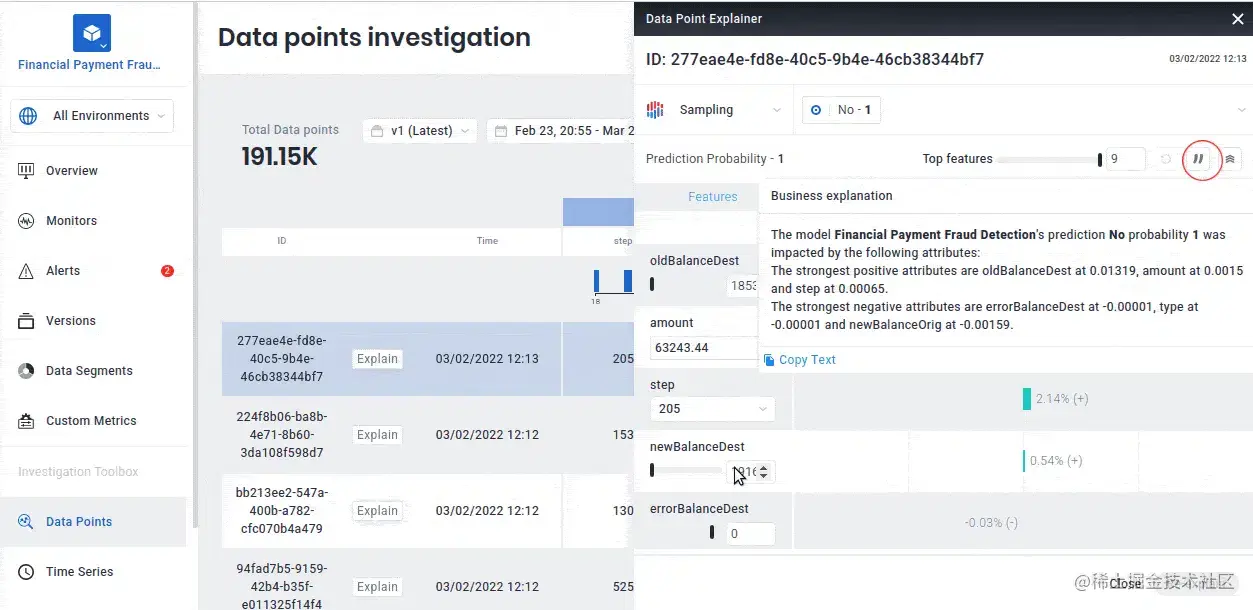1253x610 pixels.
Task: Open the prediction class No - 1 selector
Action: (x=841, y=110)
